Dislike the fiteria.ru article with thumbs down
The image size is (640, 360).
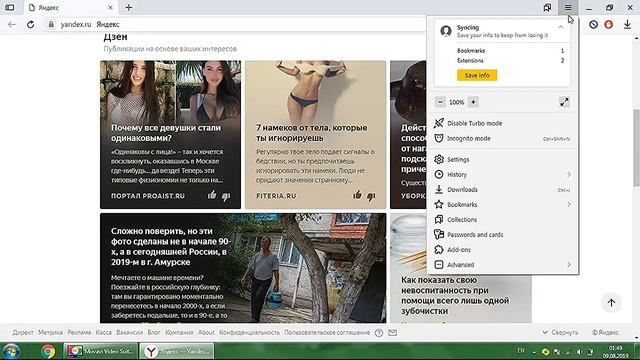pyautogui.click(x=371, y=196)
